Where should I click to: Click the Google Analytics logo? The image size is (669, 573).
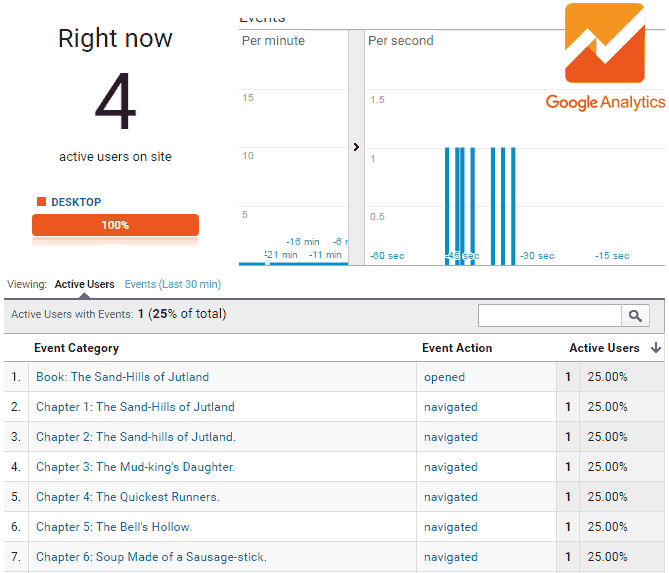point(605,59)
